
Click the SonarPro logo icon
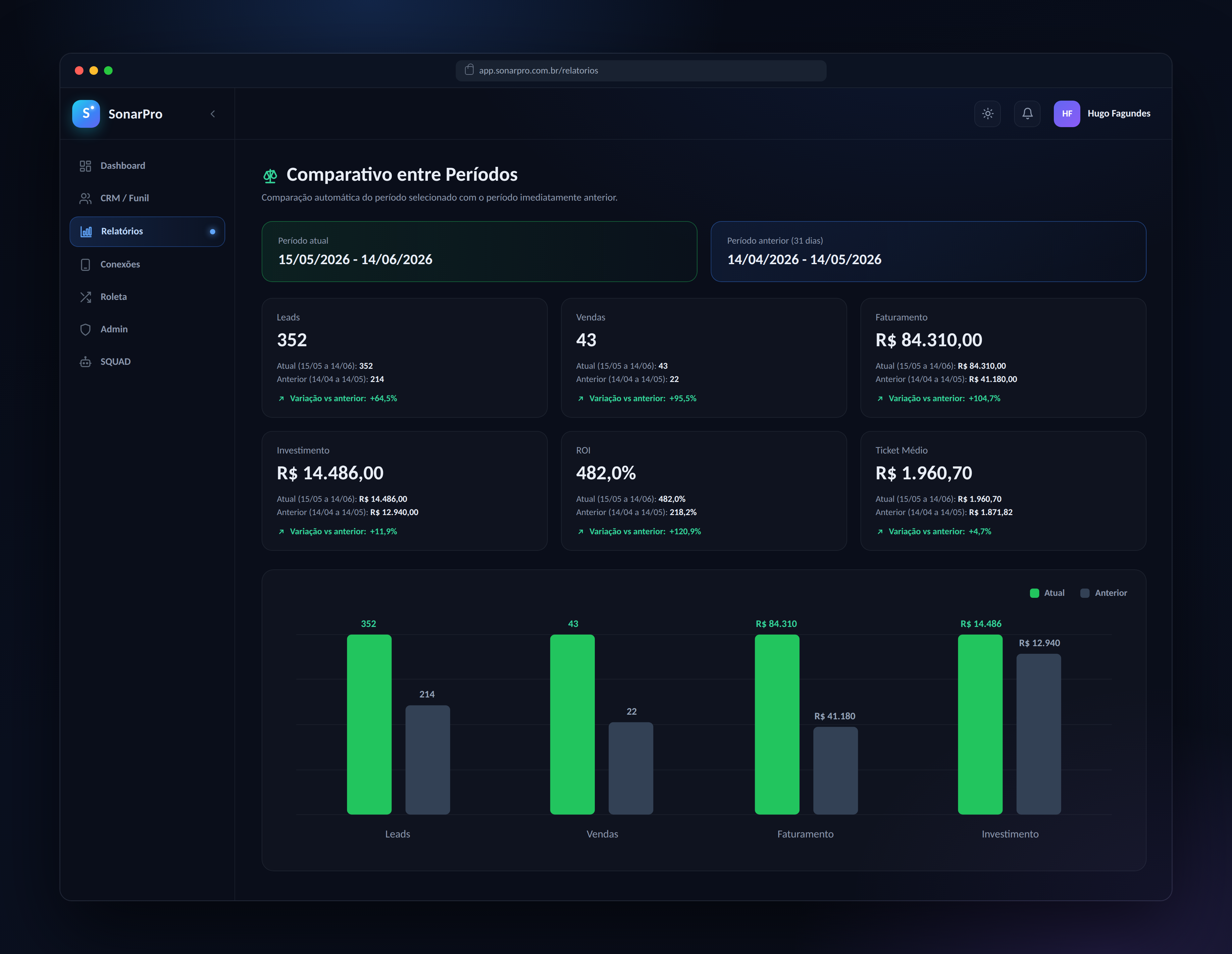pyautogui.click(x=86, y=114)
